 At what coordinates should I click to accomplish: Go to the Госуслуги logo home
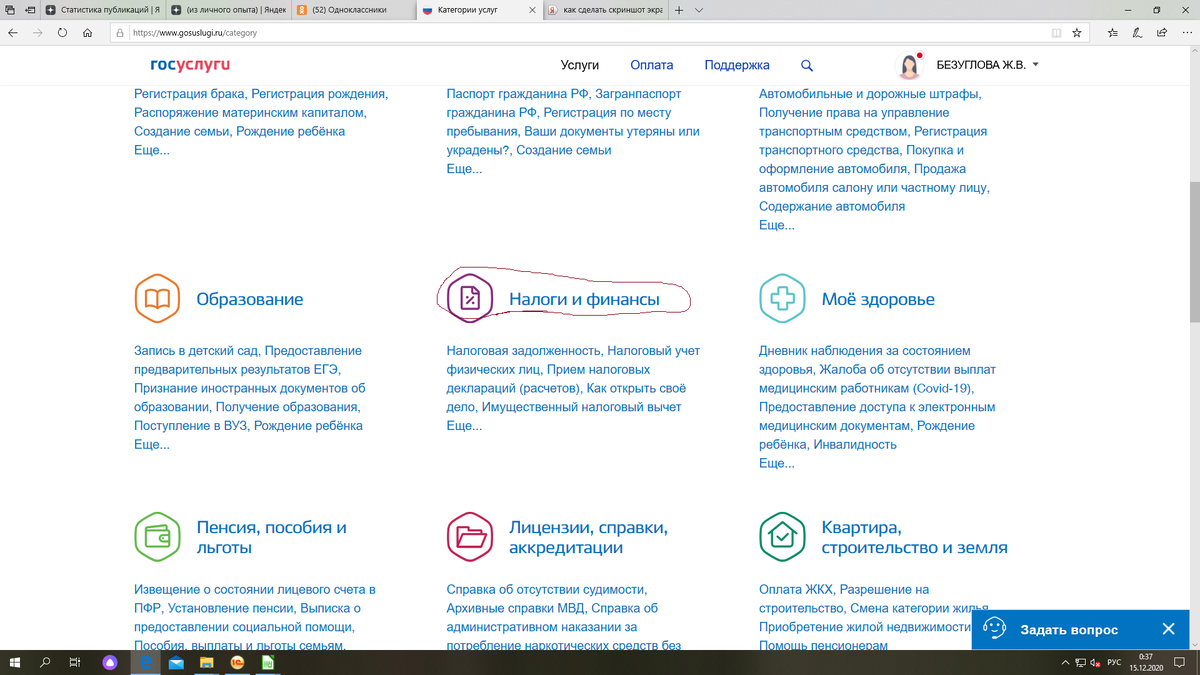pos(190,65)
